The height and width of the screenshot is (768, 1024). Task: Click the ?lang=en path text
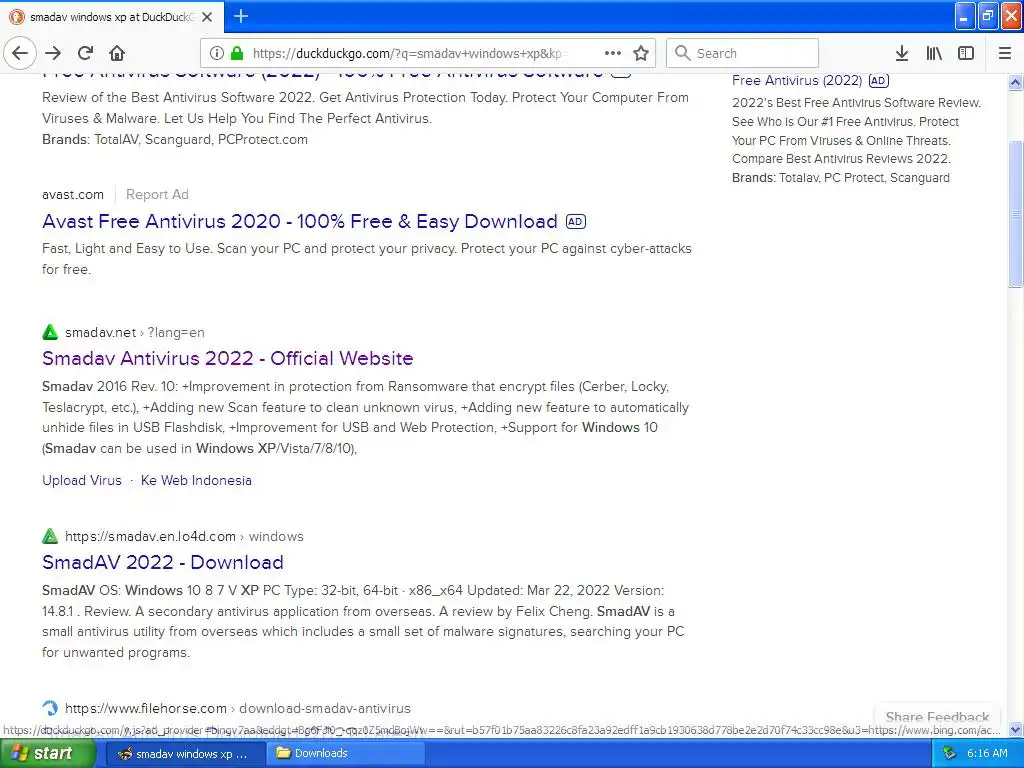click(x=176, y=332)
